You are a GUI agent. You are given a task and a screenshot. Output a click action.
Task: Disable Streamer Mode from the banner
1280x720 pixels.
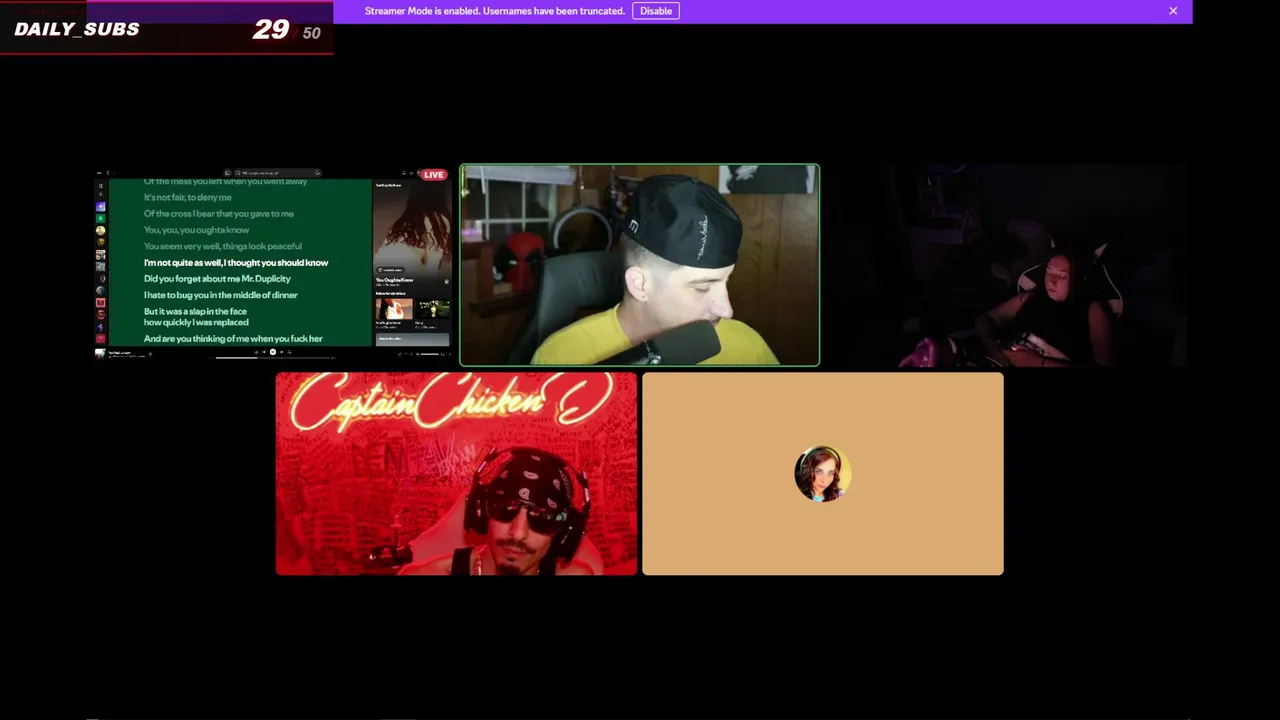pyautogui.click(x=656, y=11)
